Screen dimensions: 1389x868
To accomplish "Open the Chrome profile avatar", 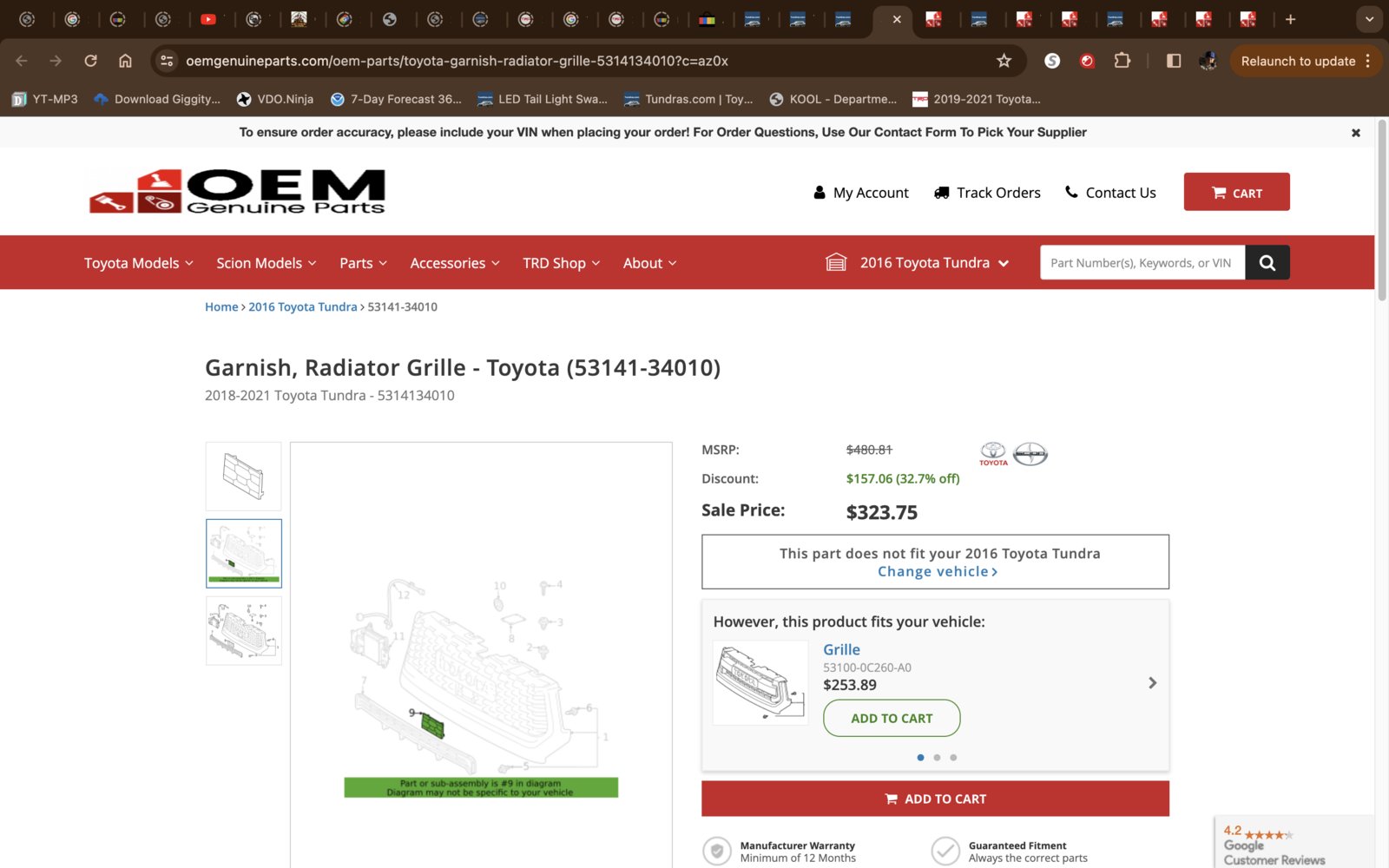I will point(1208,61).
